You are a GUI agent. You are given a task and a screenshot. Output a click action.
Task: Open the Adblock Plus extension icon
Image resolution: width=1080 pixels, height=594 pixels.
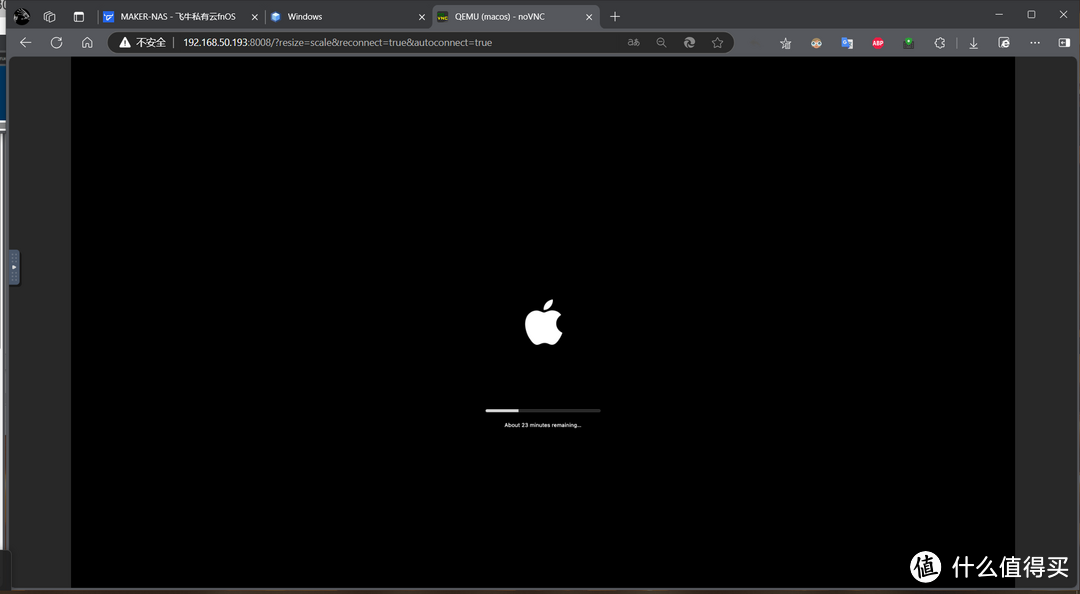click(x=878, y=42)
